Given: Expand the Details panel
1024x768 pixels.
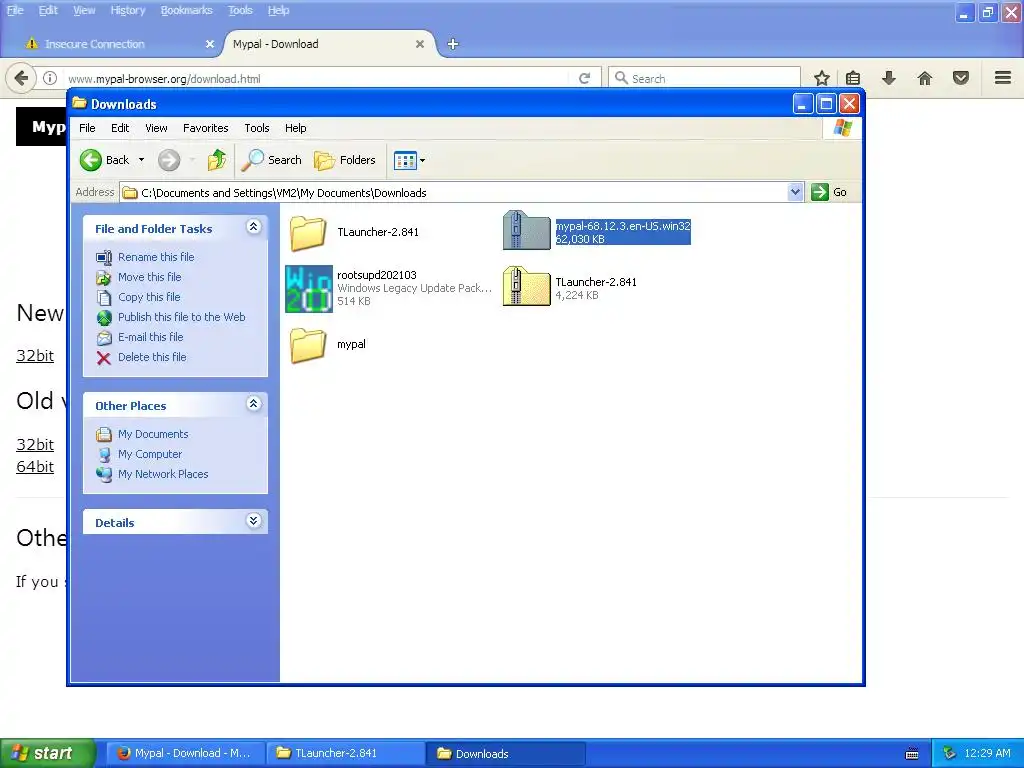Looking at the screenshot, I should point(253,520).
